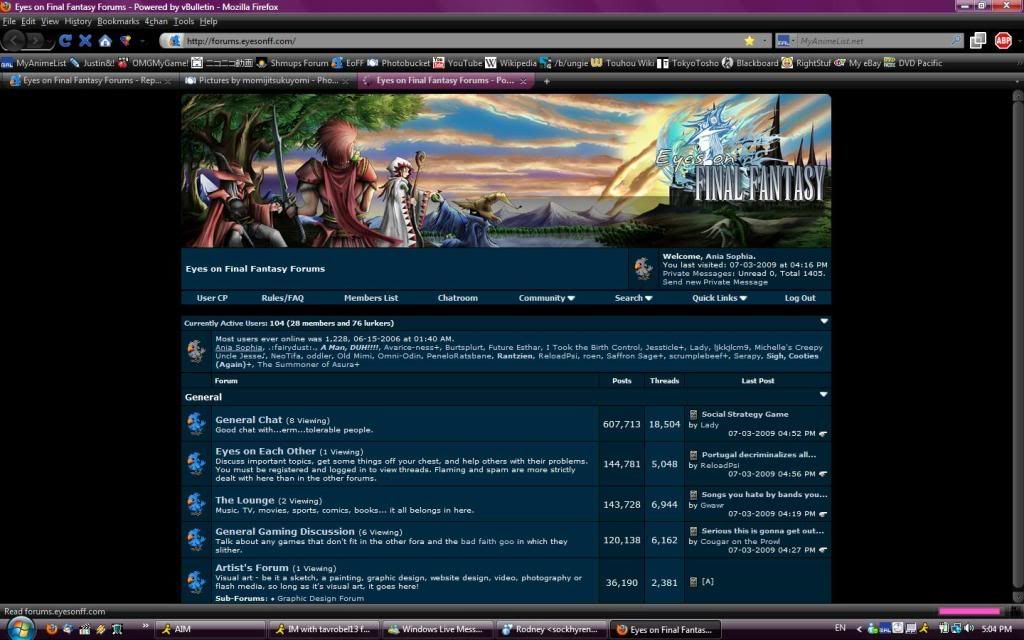Open the TokyoTosho bookmark

click(x=688, y=63)
